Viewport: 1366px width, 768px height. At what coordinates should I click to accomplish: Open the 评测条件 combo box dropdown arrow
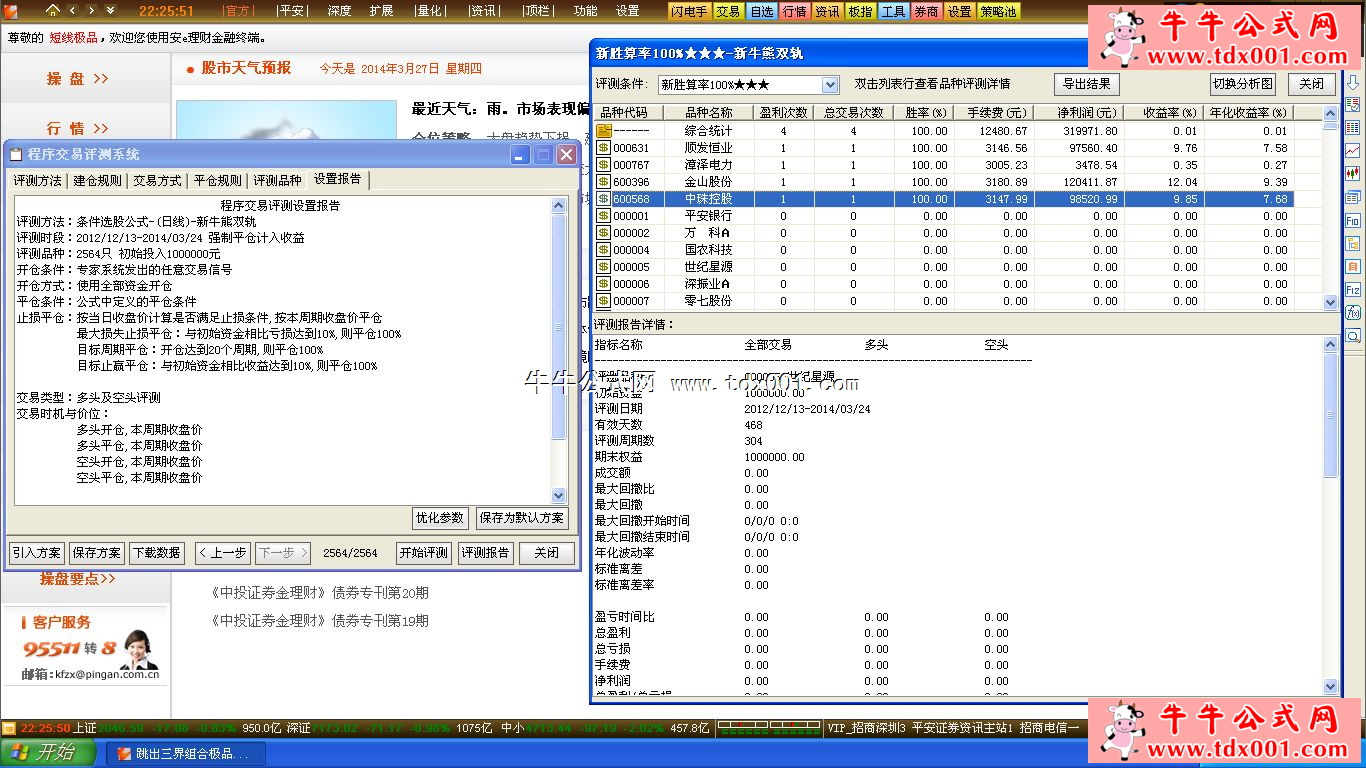click(830, 85)
